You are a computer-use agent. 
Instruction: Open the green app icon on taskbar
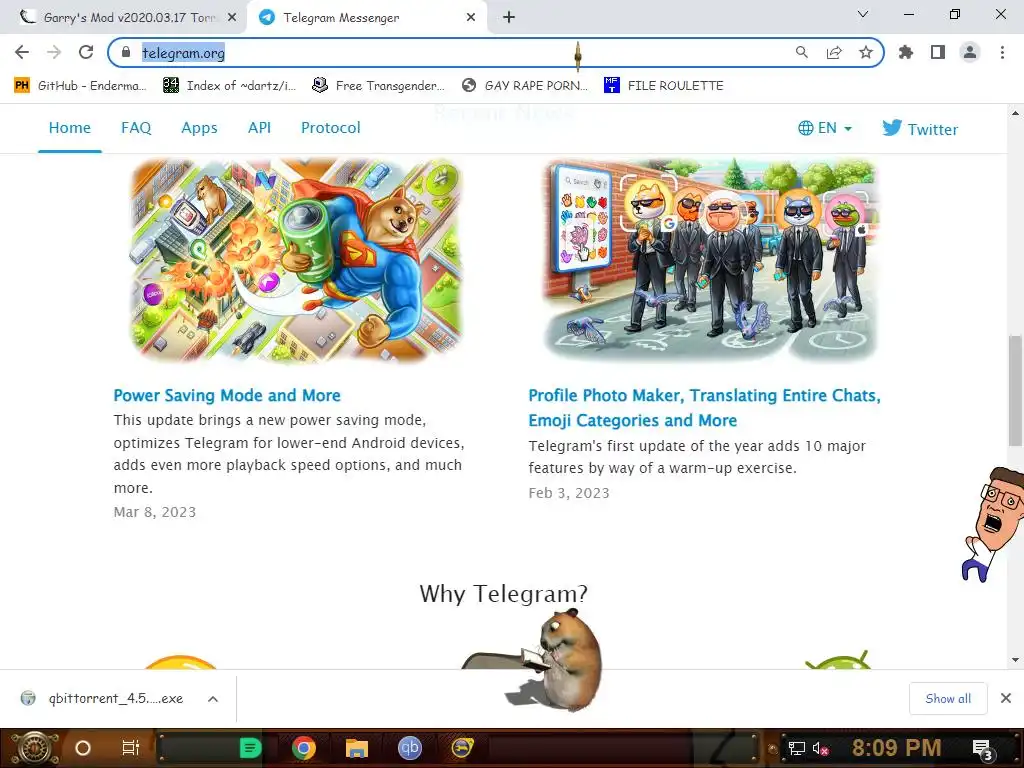pos(249,748)
